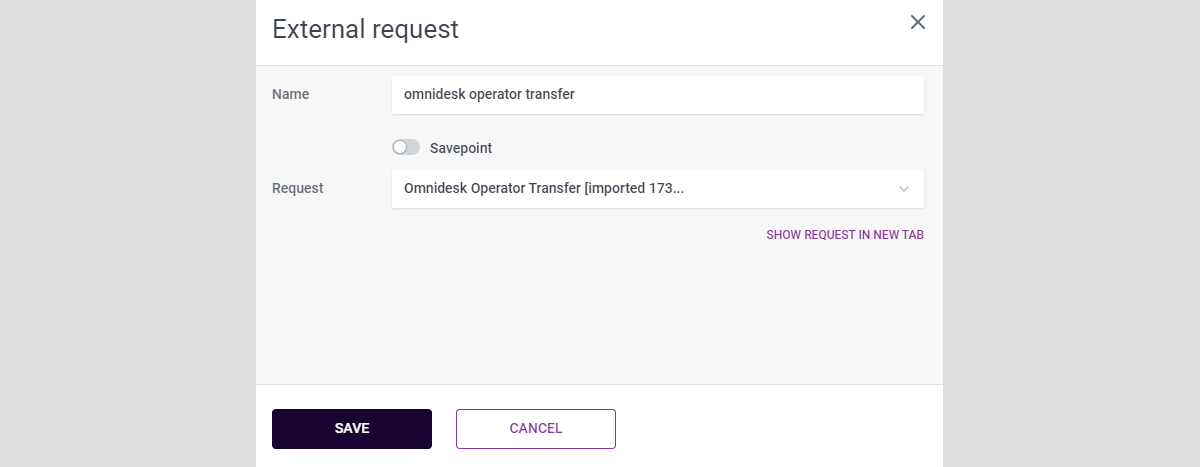Click the gray backdrop left of dialog
The width and height of the screenshot is (1200, 467).
[127, 233]
